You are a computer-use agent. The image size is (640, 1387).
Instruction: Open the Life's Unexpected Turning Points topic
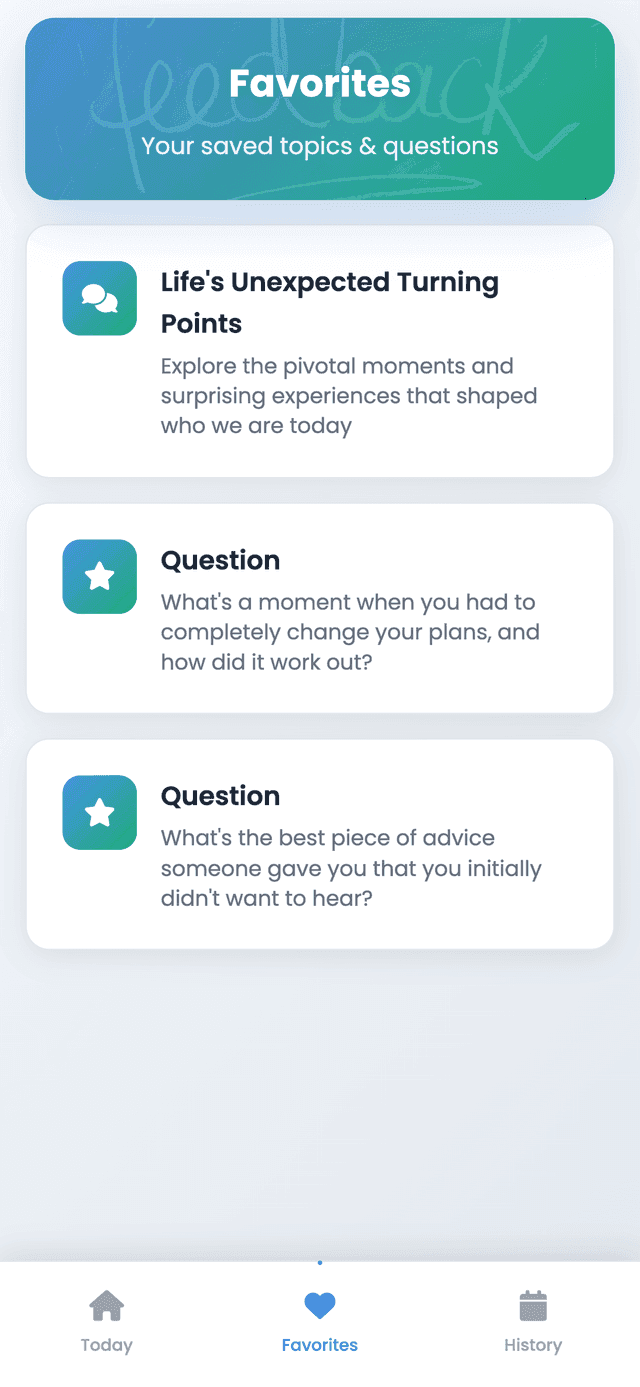click(x=320, y=350)
